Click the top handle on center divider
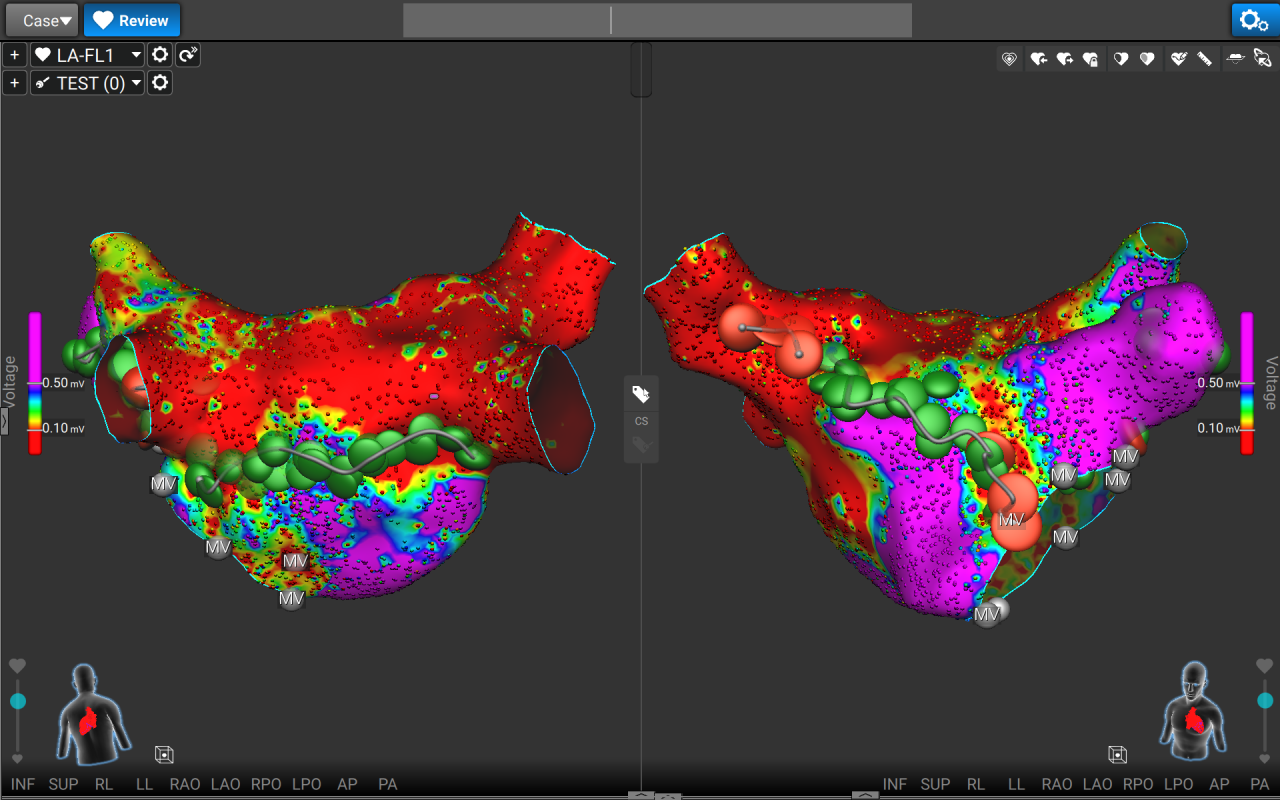This screenshot has height=800, width=1280. 641,70
